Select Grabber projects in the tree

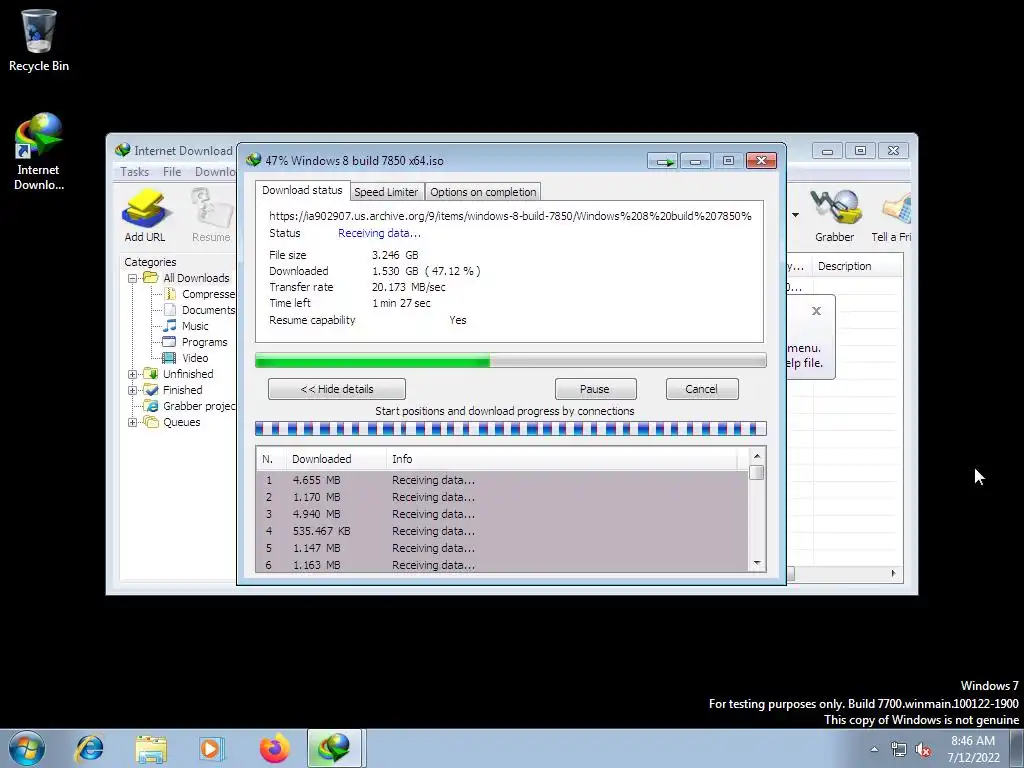pos(189,406)
